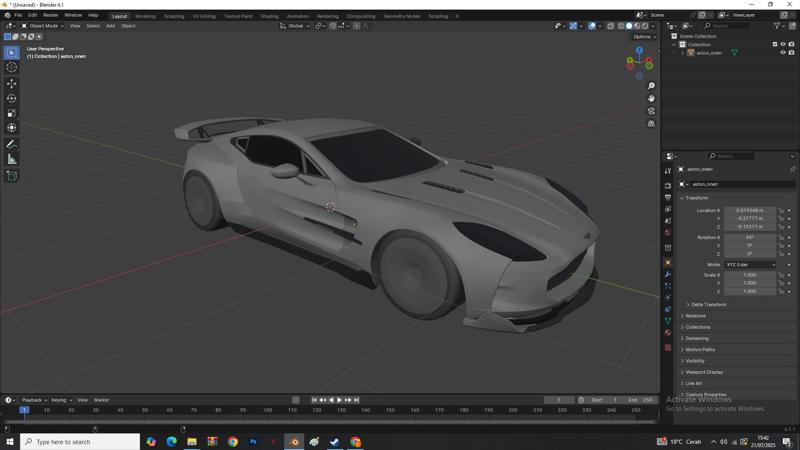The width and height of the screenshot is (800, 450).
Task: Open the Output properties tab
Action: coord(668,197)
